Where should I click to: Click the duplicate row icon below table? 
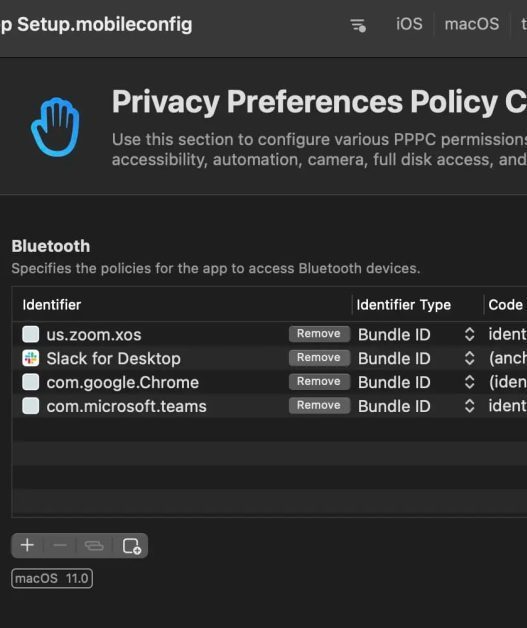point(94,545)
